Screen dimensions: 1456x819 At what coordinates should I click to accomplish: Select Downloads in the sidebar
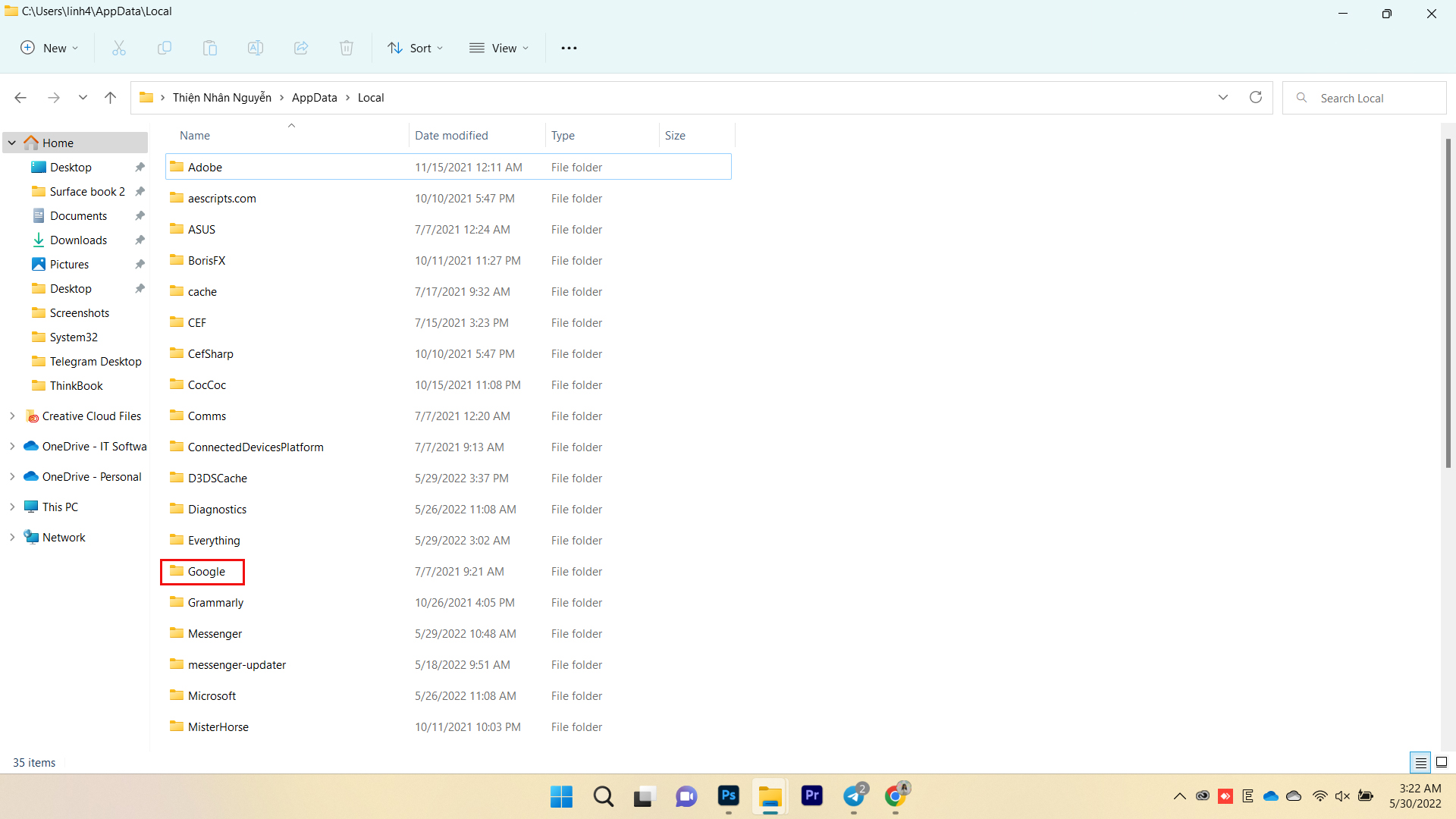pos(78,240)
